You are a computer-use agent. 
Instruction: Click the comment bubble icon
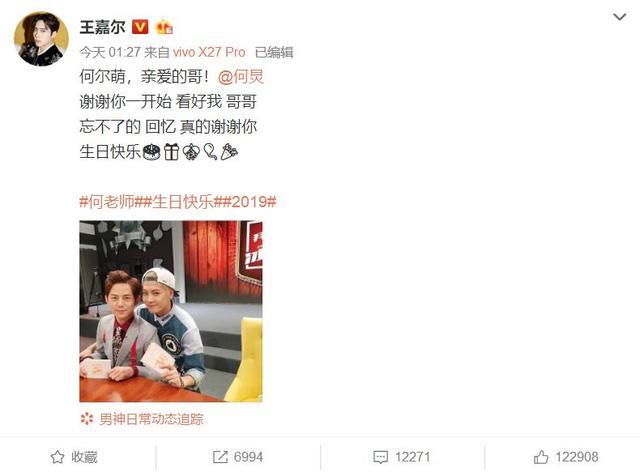pos(380,457)
